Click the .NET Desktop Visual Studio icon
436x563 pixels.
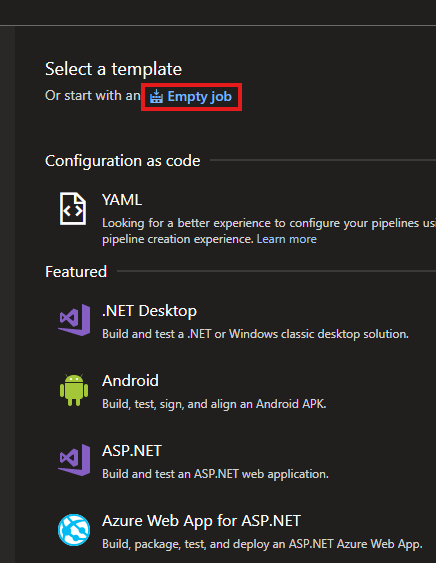(74, 320)
